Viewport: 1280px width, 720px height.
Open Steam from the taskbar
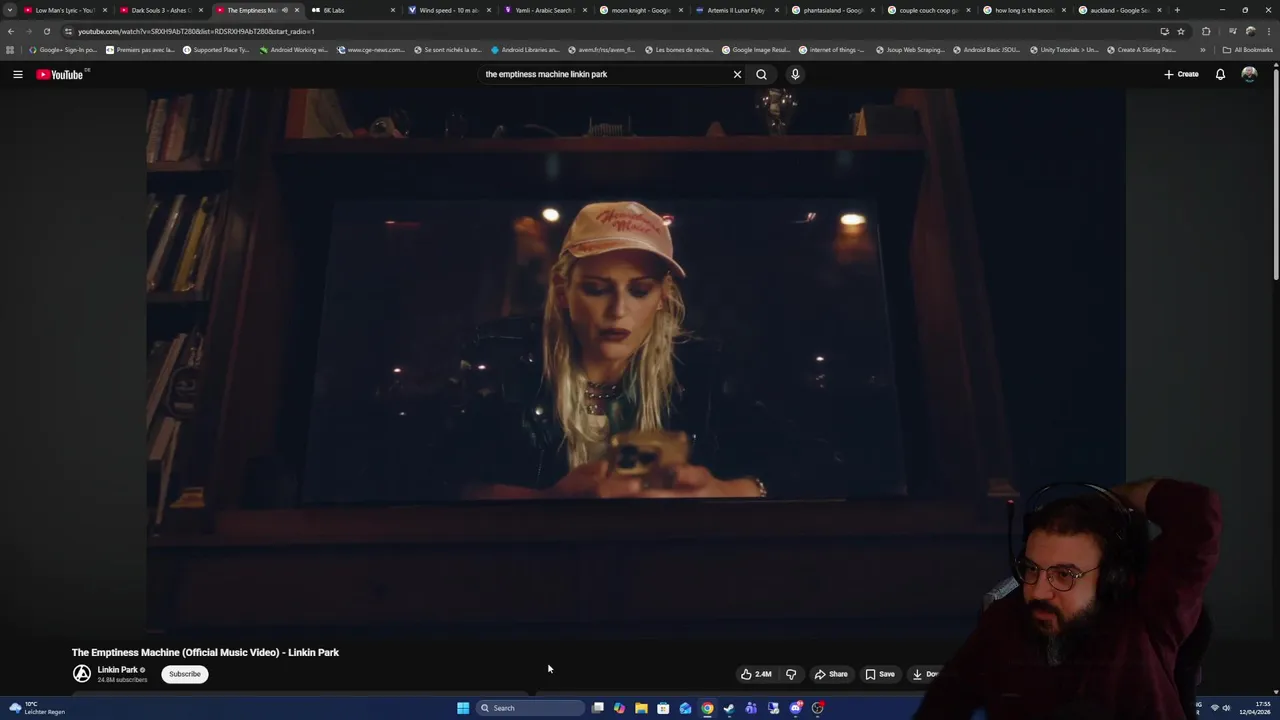click(x=729, y=708)
